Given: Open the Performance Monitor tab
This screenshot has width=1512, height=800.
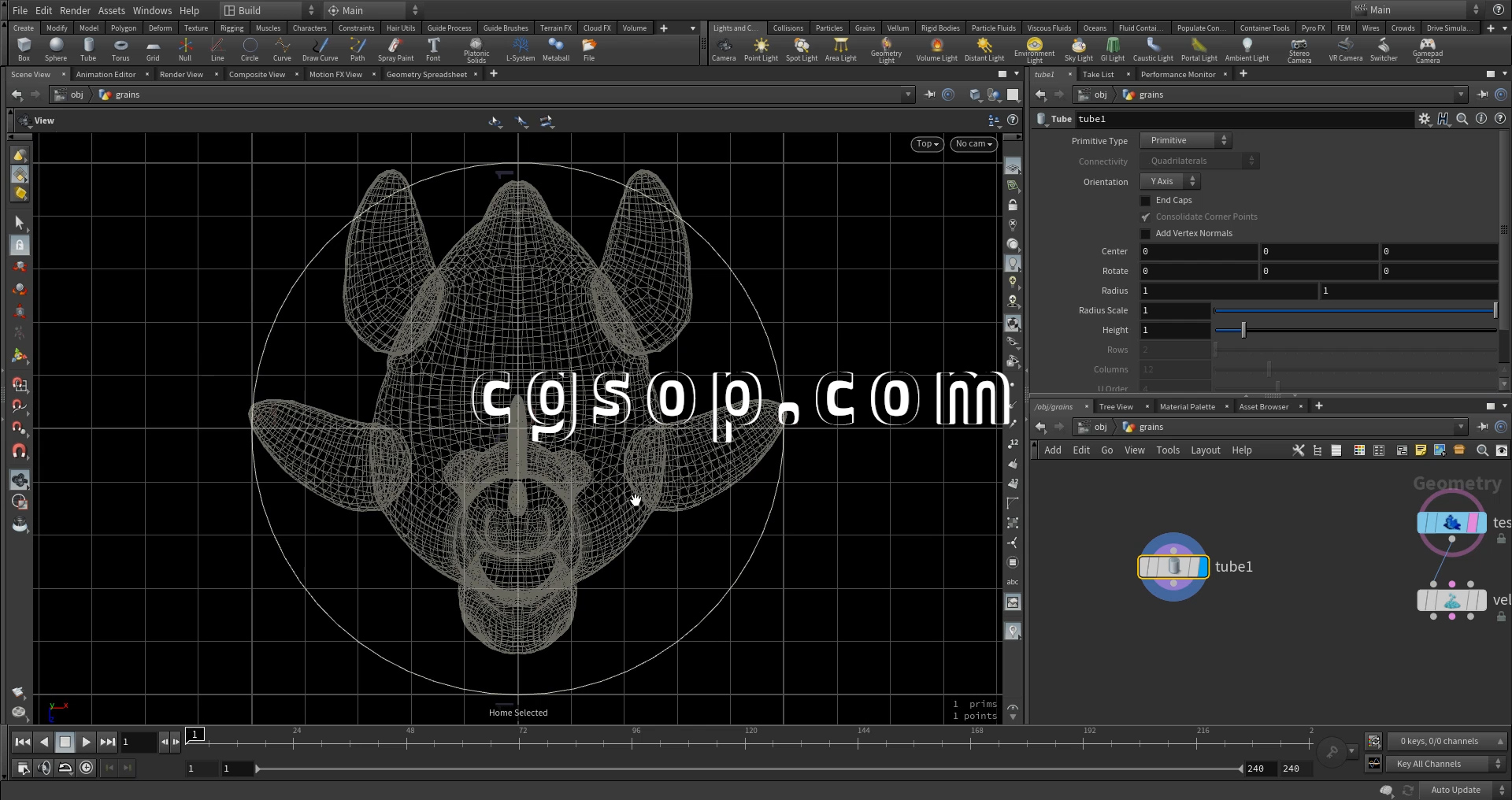Looking at the screenshot, I should [x=1178, y=74].
